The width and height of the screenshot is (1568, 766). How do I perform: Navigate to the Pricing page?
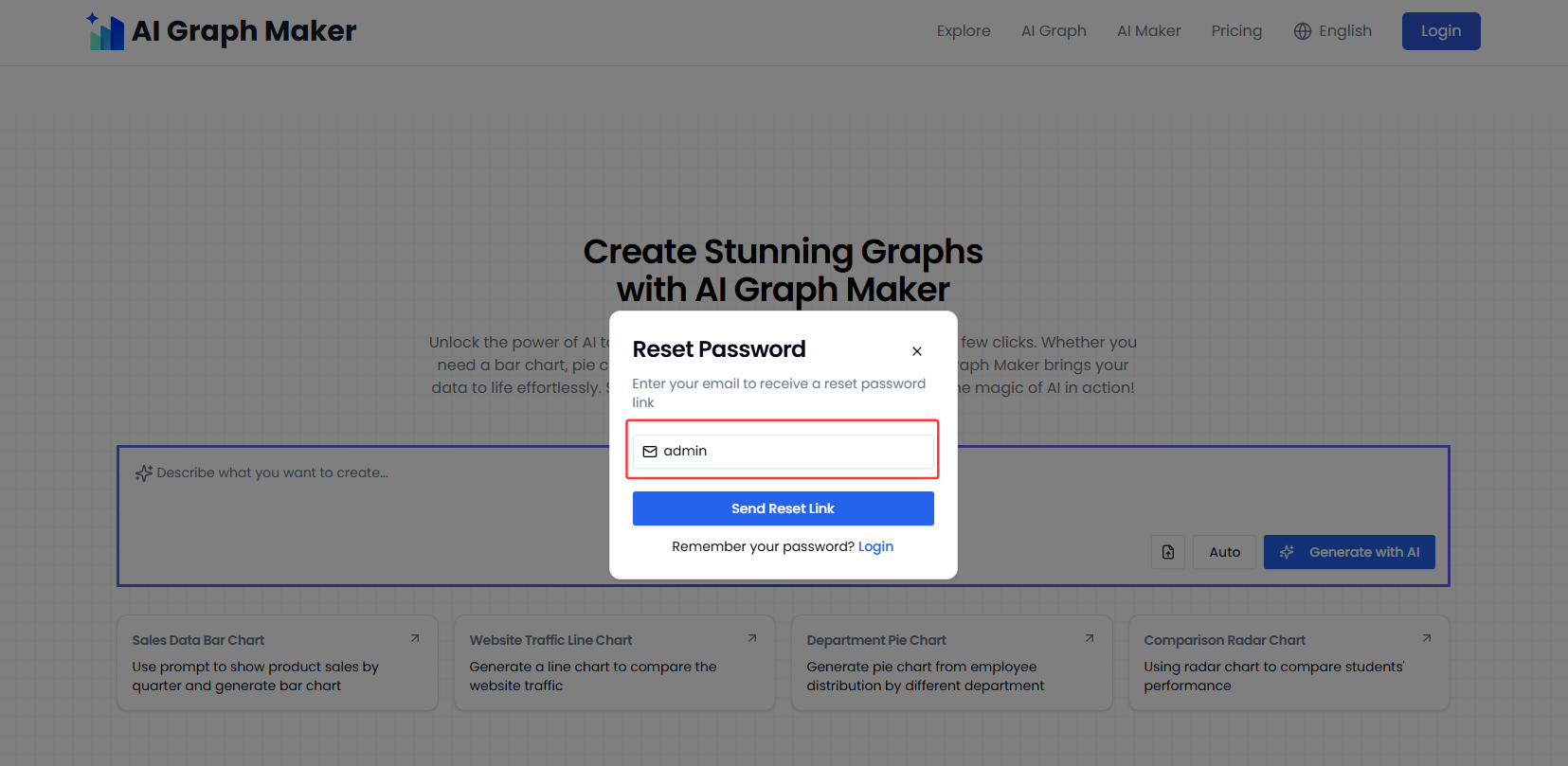pyautogui.click(x=1236, y=31)
